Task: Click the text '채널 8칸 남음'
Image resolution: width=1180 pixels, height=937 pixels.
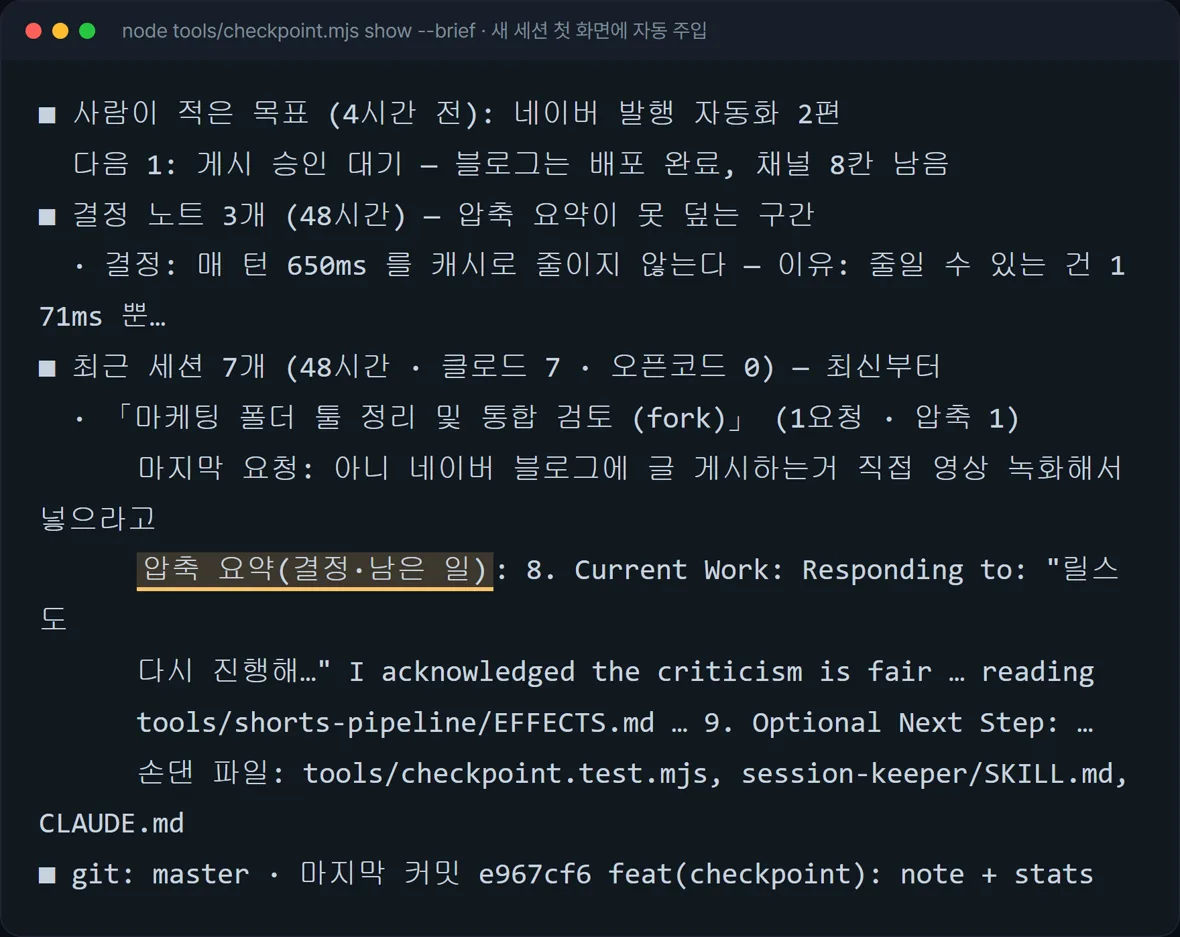Action: (x=852, y=164)
